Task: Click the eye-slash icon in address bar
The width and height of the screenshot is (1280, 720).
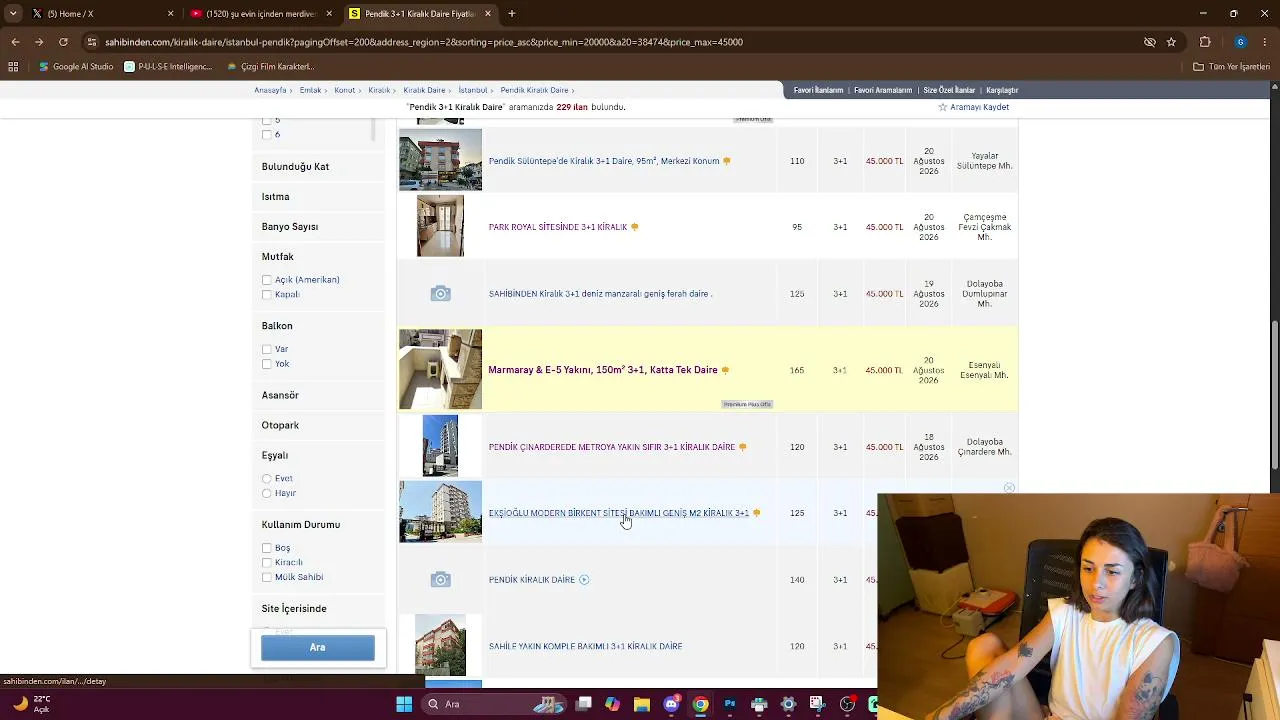Action: coord(1150,42)
